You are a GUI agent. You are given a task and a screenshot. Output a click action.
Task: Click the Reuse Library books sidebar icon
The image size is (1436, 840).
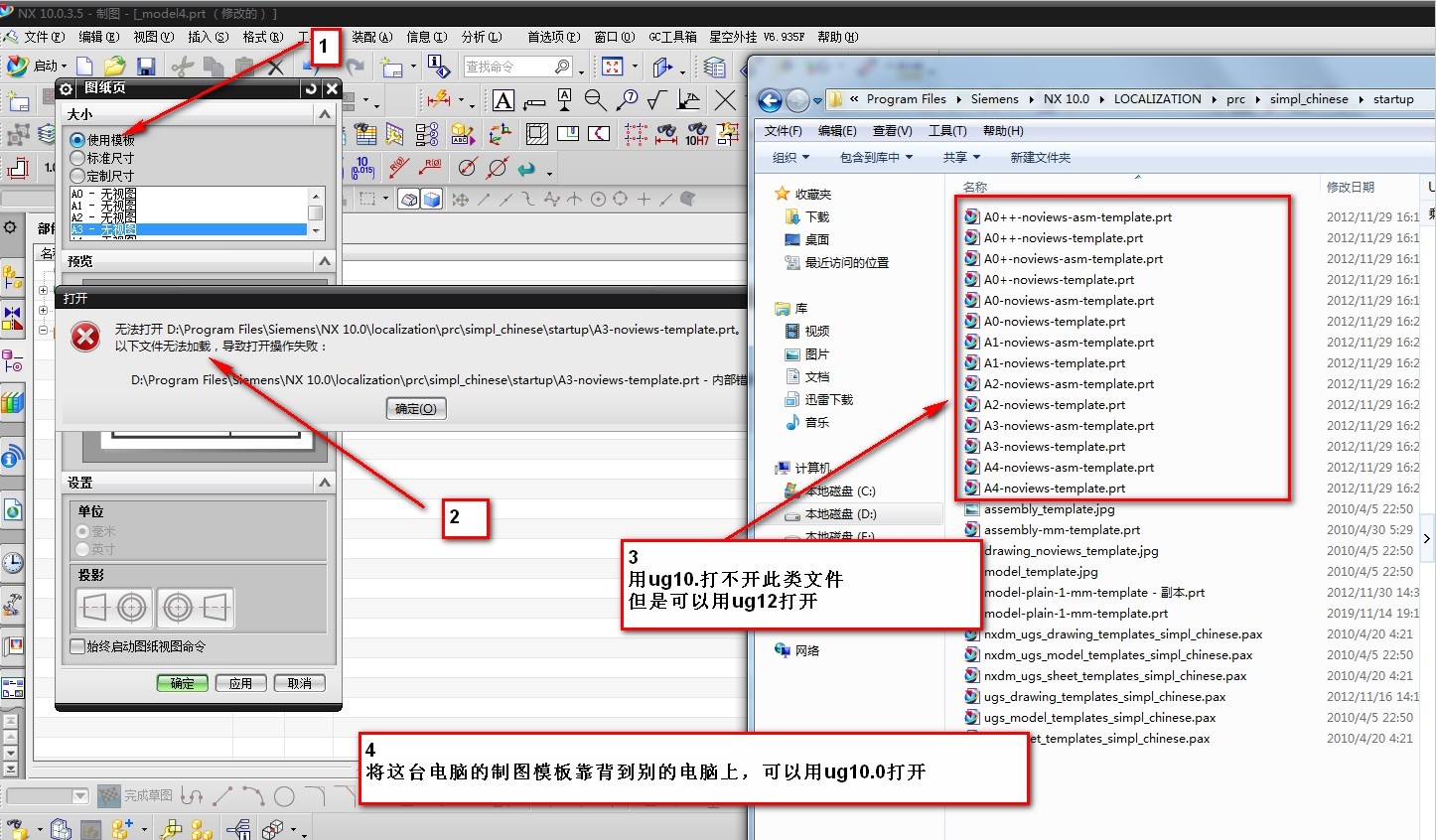click(x=13, y=402)
